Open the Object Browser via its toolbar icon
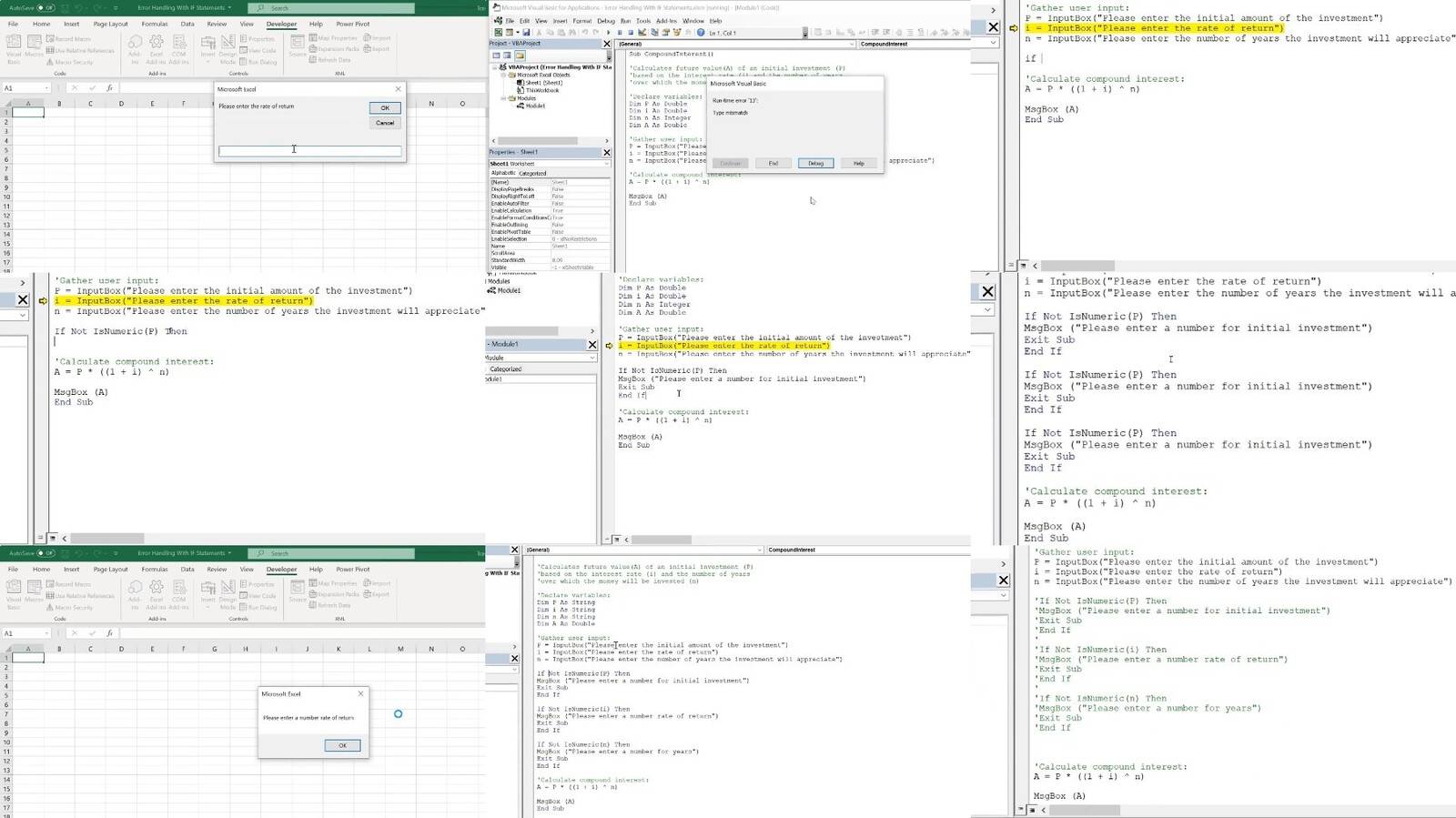 [x=677, y=33]
